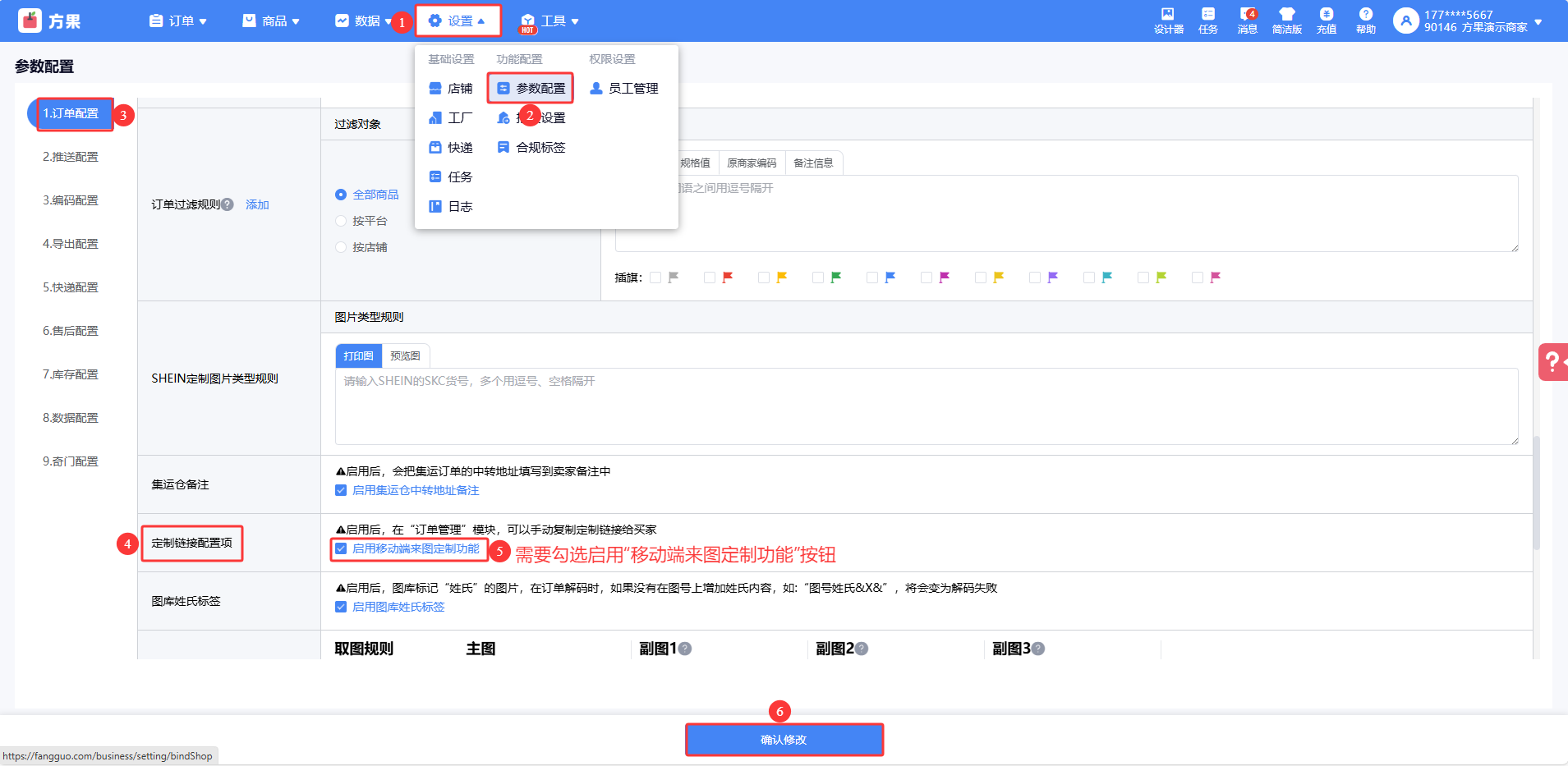
Task: Select the 按平台 radio button
Action: [341, 221]
